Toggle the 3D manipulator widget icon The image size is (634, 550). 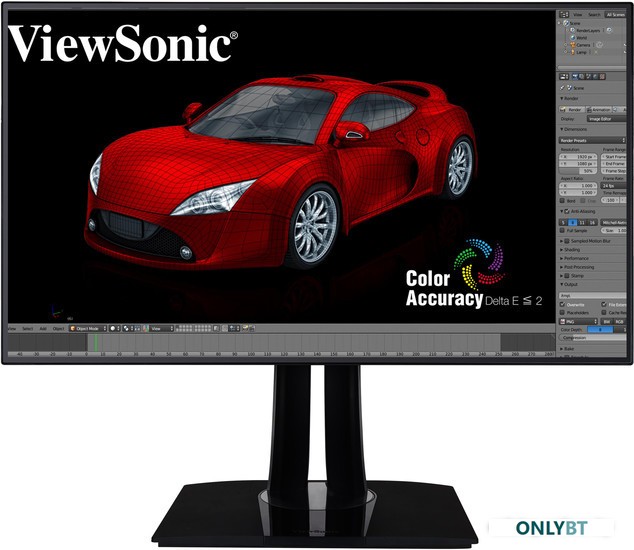coord(144,328)
